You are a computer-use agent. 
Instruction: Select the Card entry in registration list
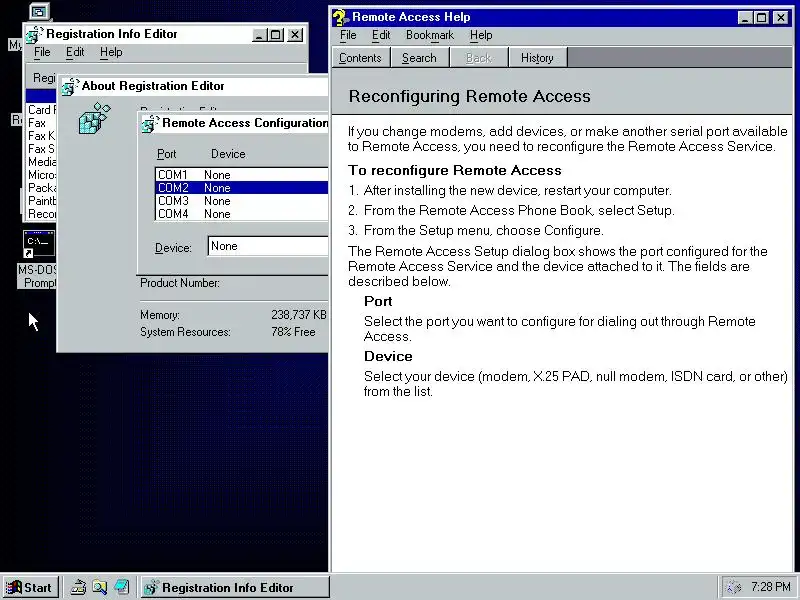(41, 110)
